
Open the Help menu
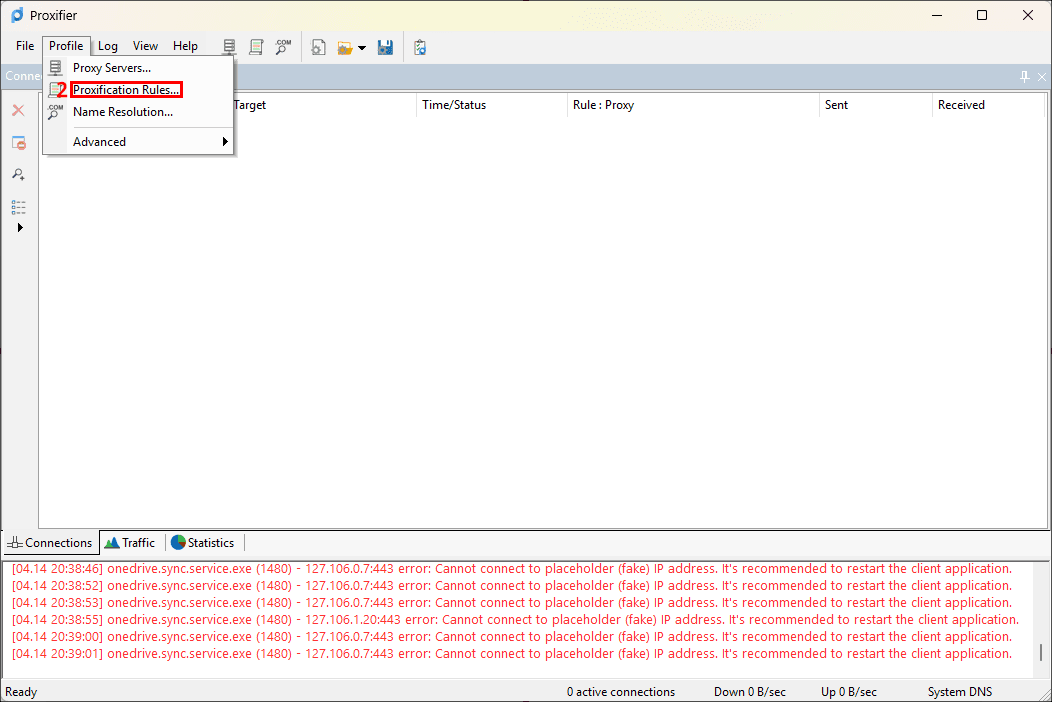click(x=185, y=46)
